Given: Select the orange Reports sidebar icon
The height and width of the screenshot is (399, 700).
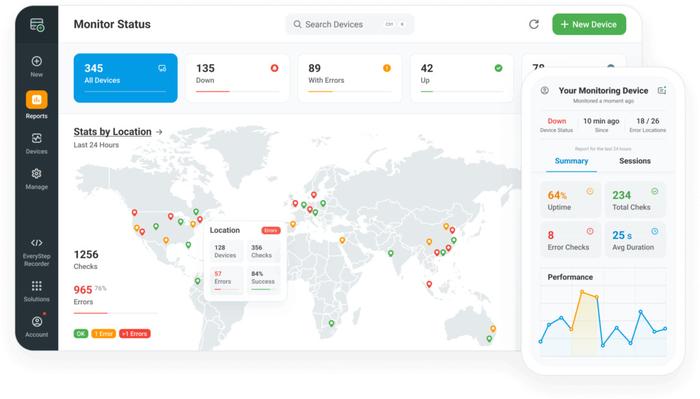Looking at the screenshot, I should [x=37, y=100].
